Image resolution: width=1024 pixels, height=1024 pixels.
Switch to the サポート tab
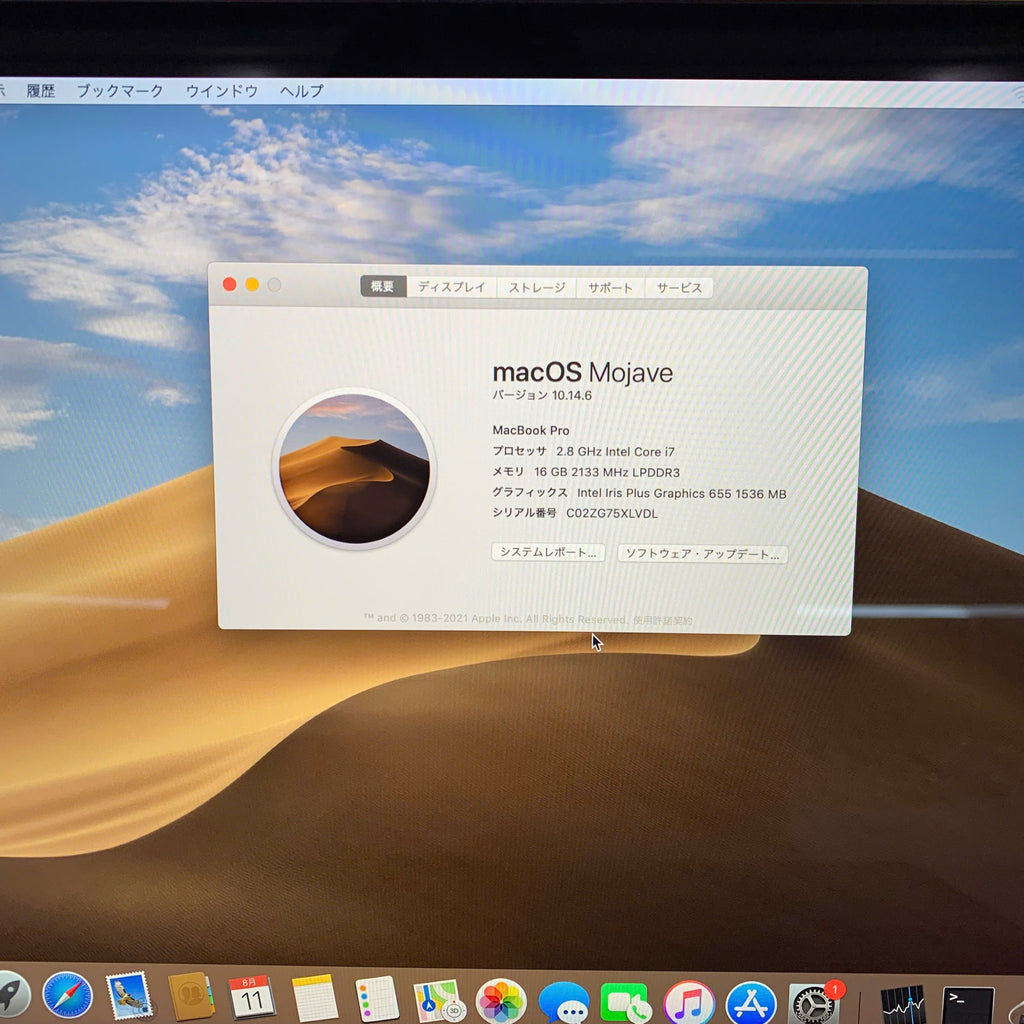610,287
